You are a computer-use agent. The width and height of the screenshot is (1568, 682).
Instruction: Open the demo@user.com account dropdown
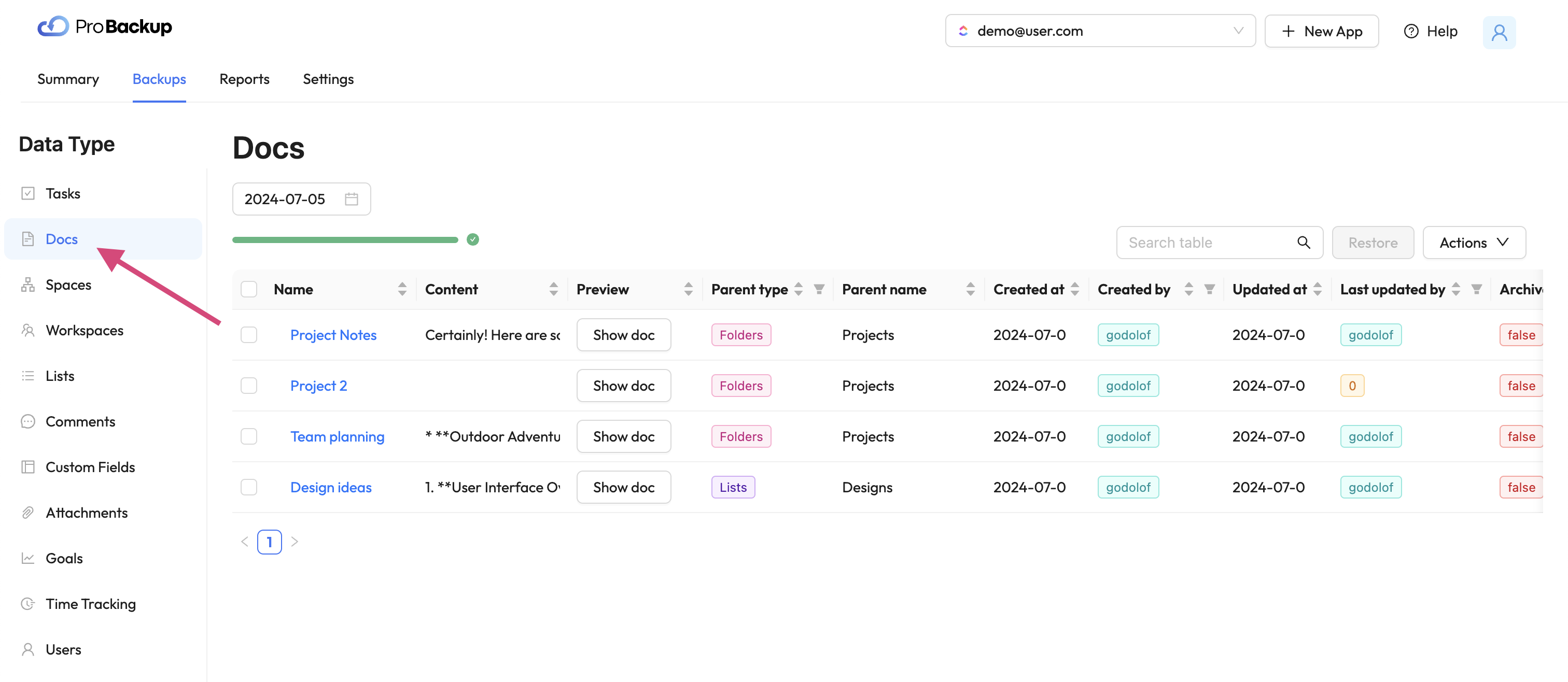pos(1100,31)
